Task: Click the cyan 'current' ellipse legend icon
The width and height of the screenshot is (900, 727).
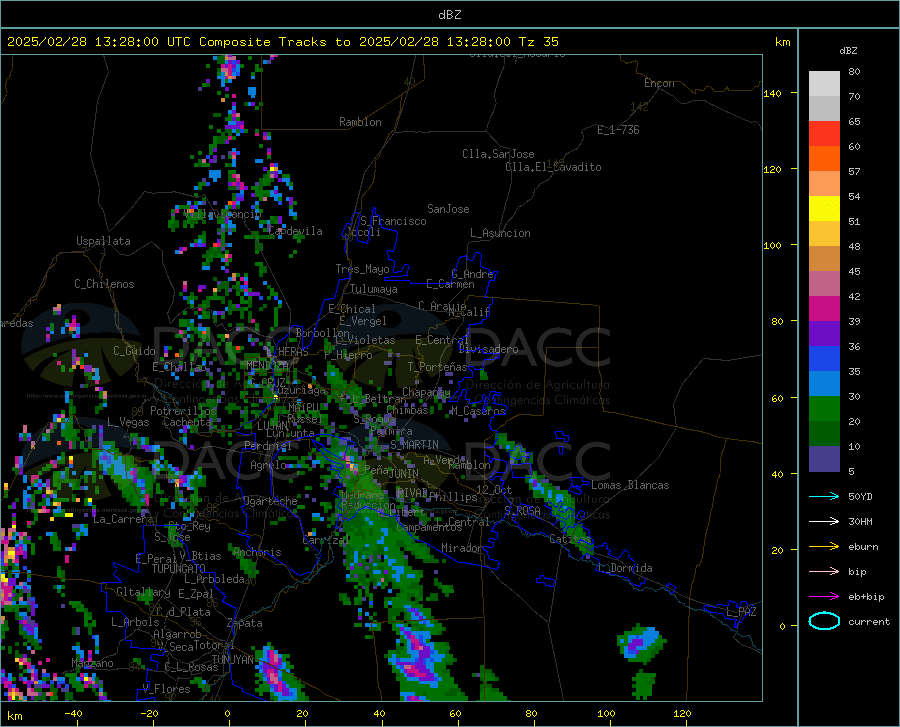Action: pos(824,621)
